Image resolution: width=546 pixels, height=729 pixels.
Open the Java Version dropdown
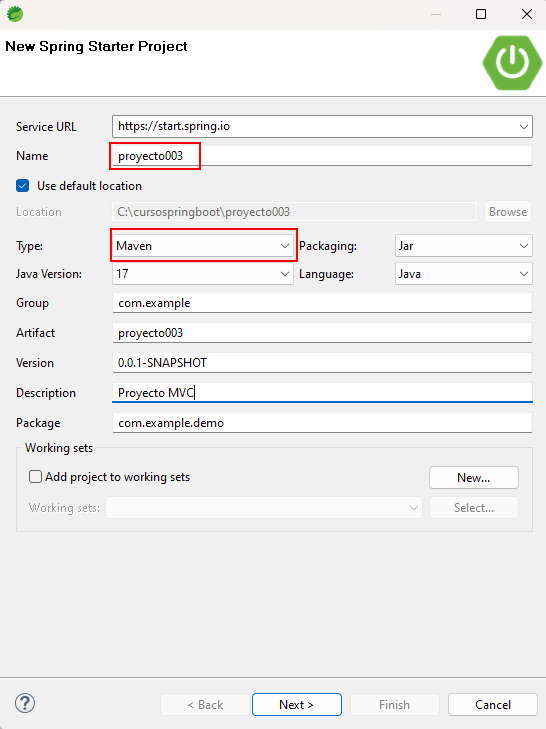coord(203,274)
